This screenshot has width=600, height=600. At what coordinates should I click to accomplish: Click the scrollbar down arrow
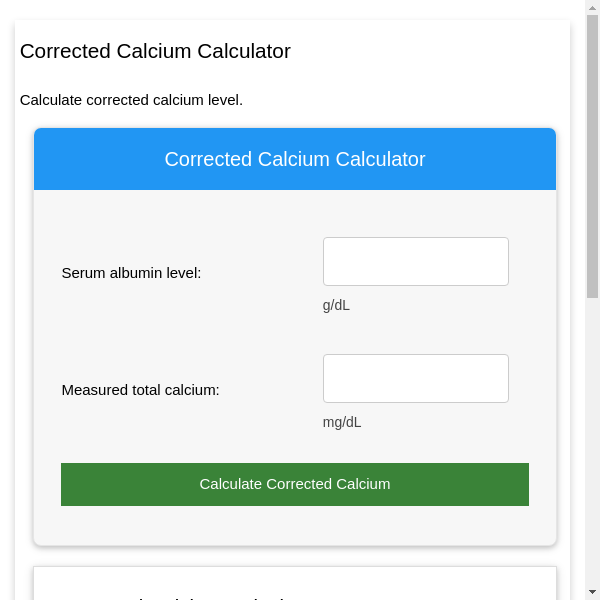tap(592, 592)
